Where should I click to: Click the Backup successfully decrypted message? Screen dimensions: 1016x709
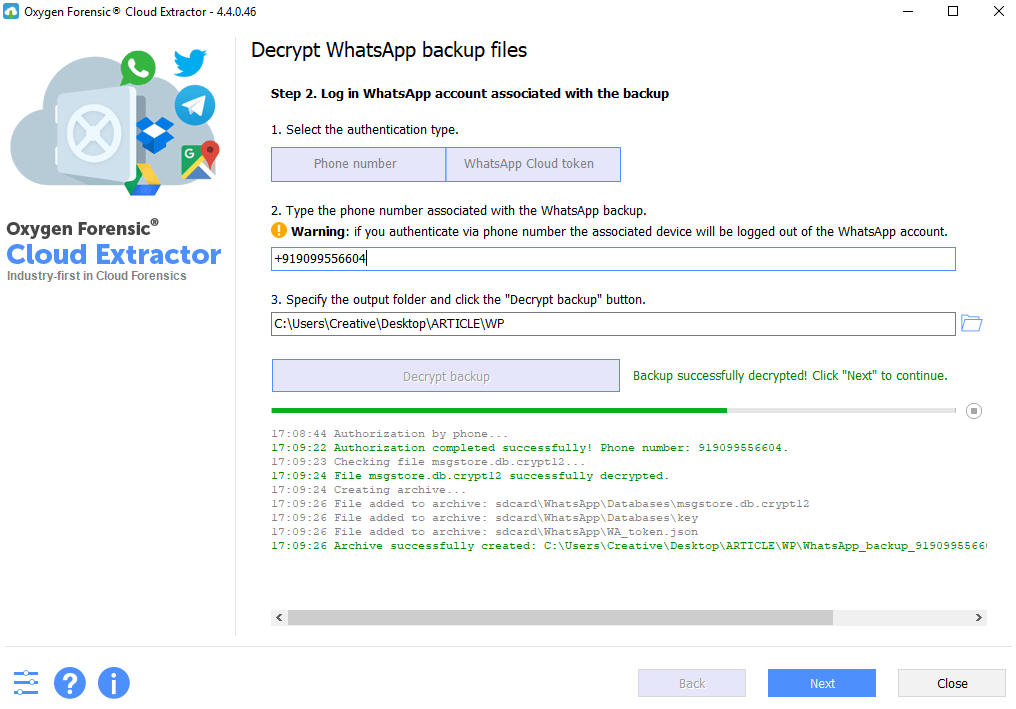(790, 376)
